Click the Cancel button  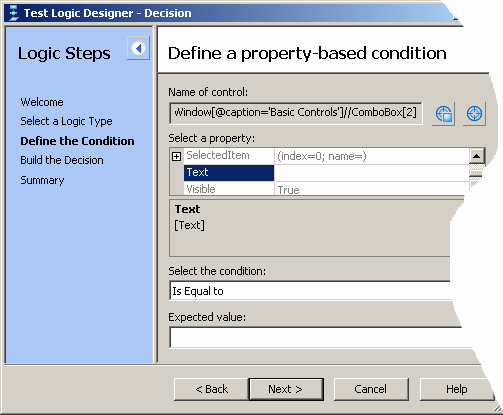point(371,389)
